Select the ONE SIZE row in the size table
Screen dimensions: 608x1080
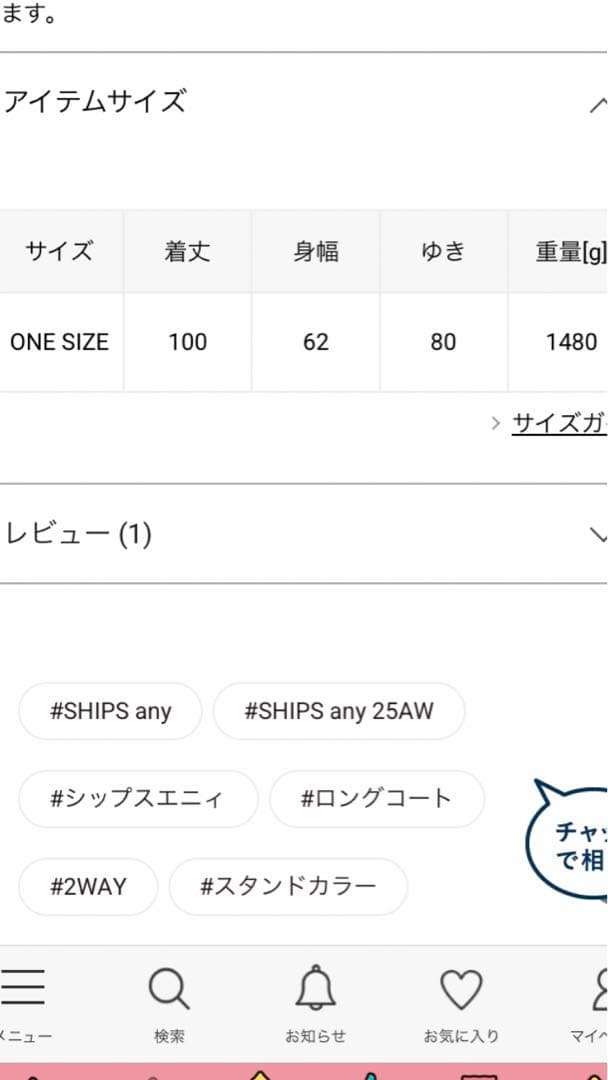point(60,341)
